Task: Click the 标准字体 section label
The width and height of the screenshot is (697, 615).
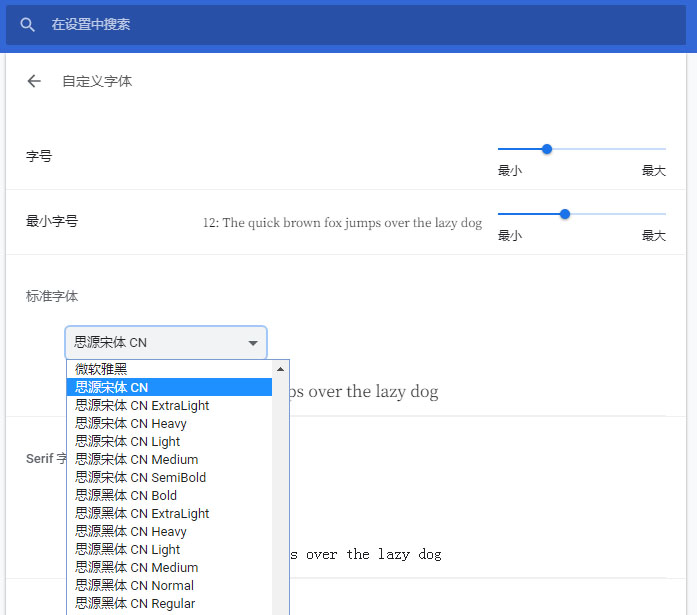Action: pos(52,296)
